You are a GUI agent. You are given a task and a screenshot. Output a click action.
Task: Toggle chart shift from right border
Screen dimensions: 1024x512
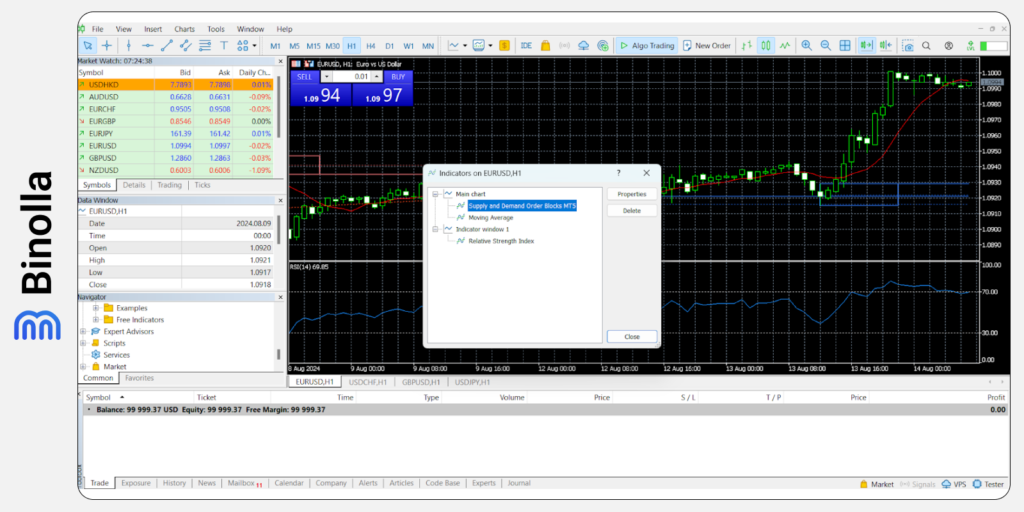pyautogui.click(x=886, y=46)
